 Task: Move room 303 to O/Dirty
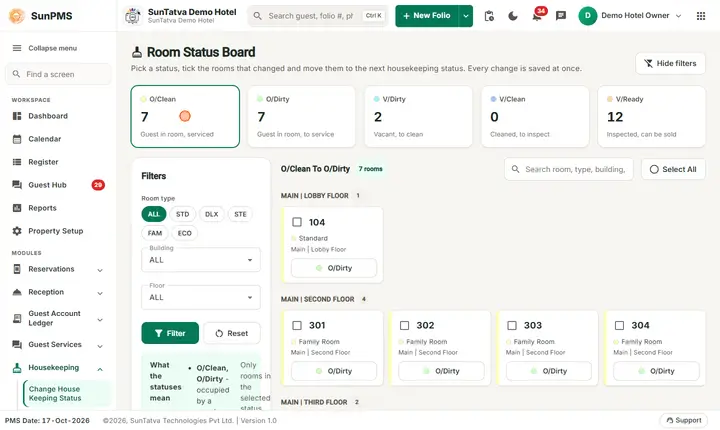(x=549, y=371)
